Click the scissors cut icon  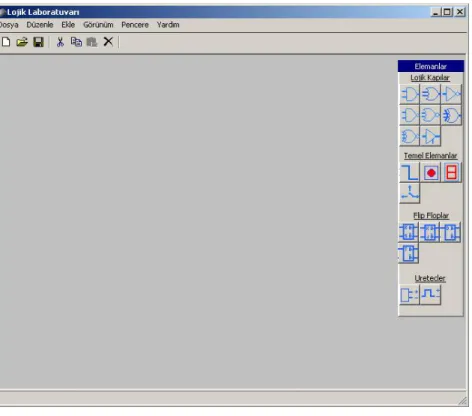click(60, 42)
